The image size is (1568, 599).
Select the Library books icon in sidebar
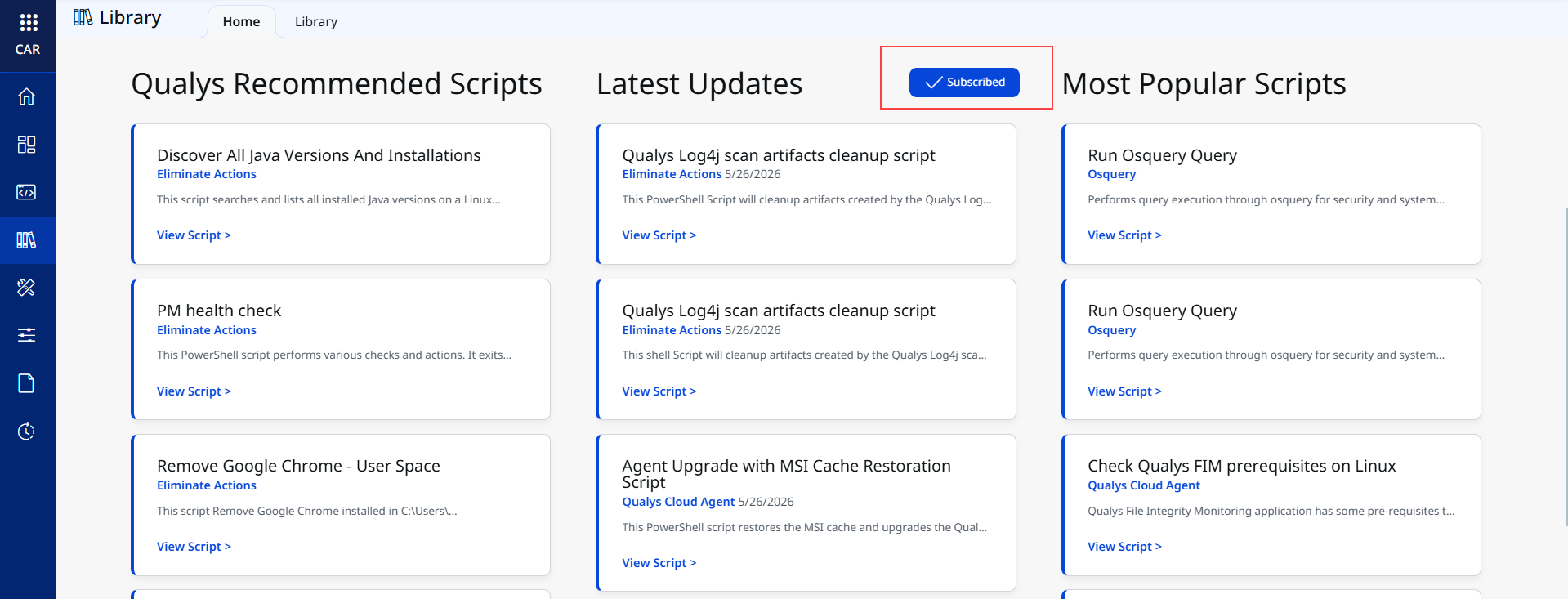(26, 240)
